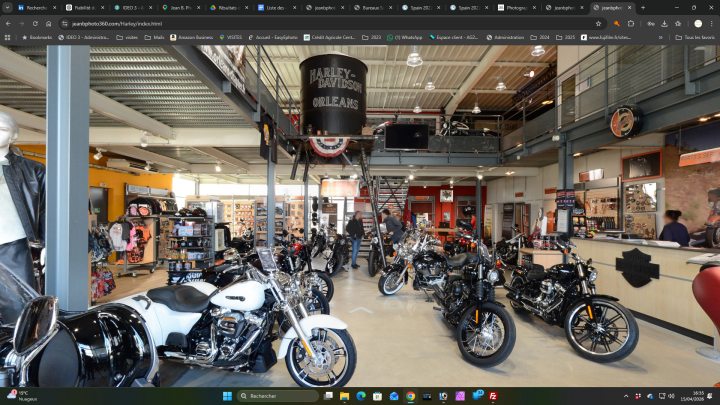Open the '(1) WhatsApp' bookmark
Screen dimensions: 720x405
tap(405, 37)
